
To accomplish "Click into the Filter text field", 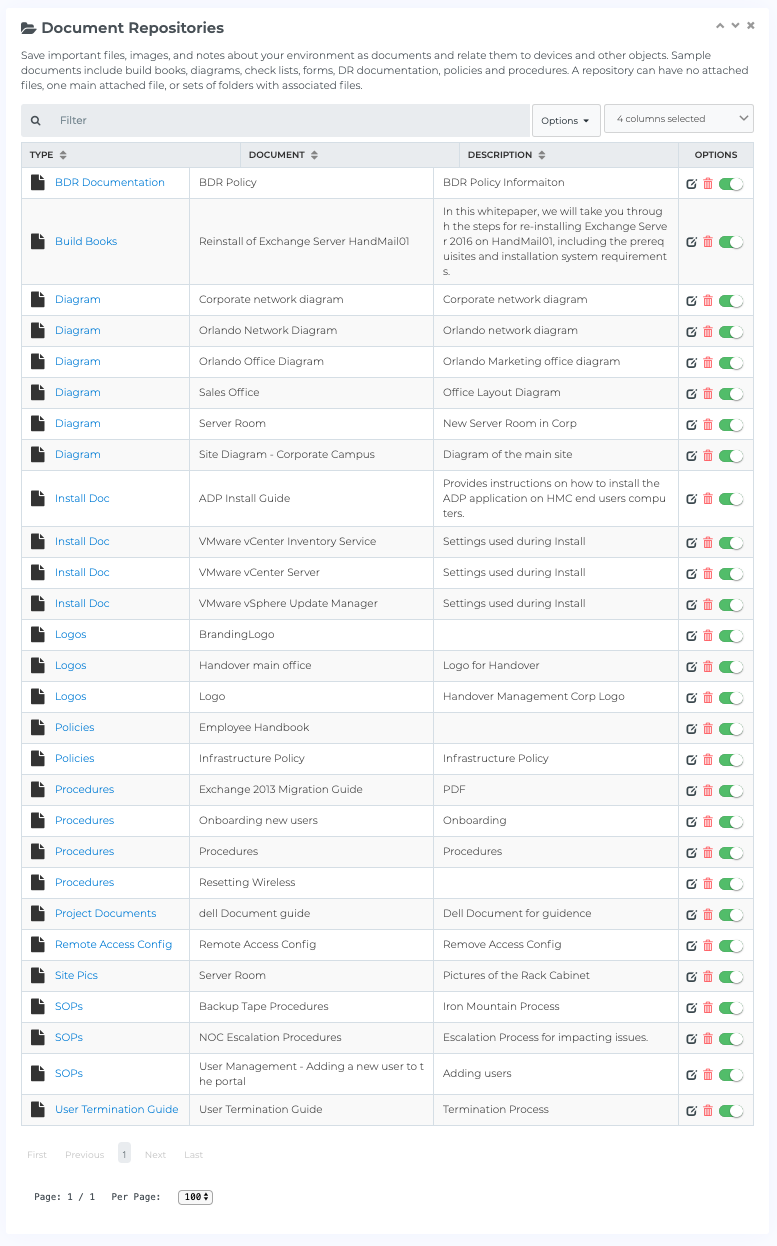I will 290,121.
